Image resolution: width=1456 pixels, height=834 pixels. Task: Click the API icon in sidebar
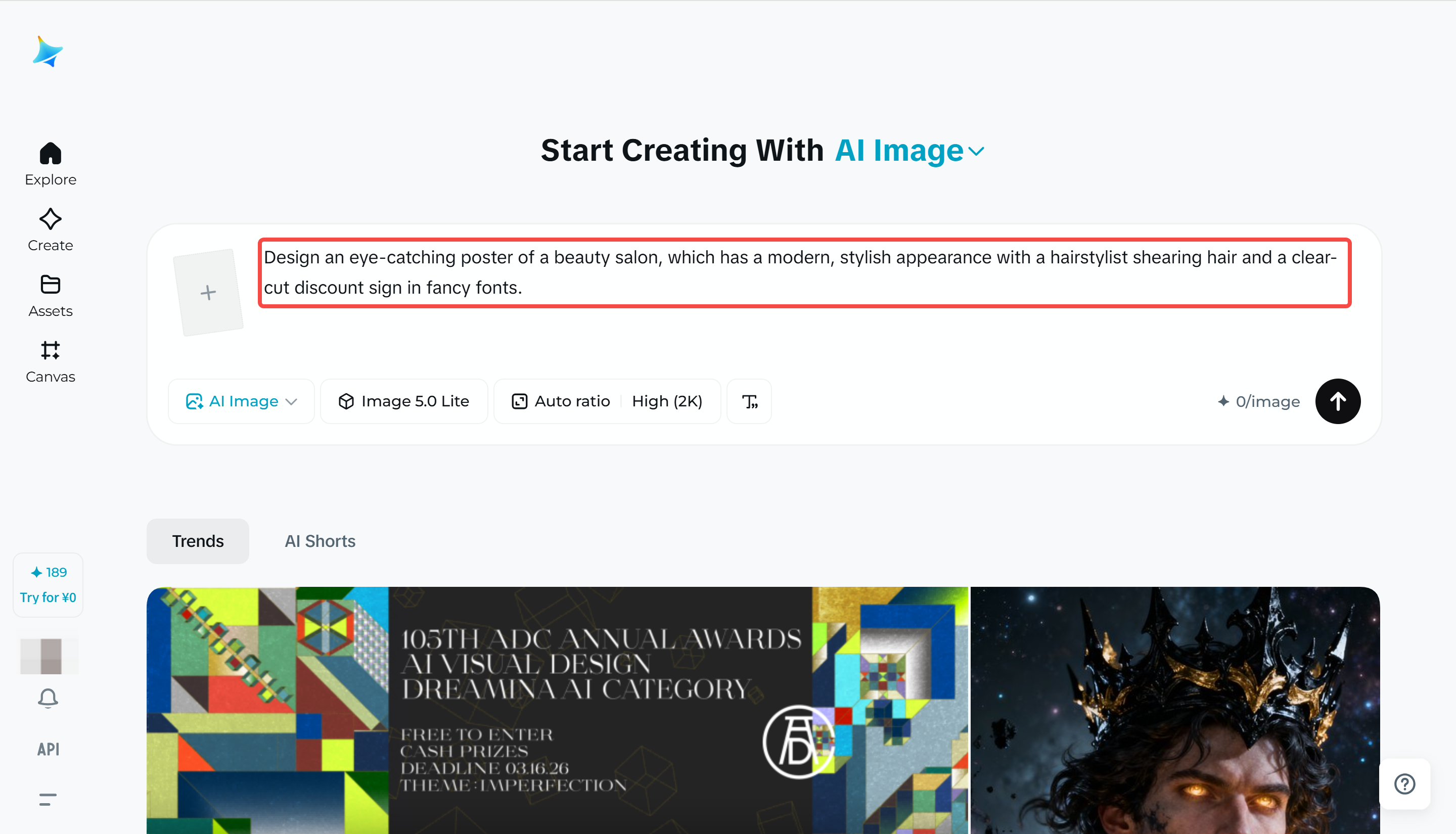(x=48, y=749)
